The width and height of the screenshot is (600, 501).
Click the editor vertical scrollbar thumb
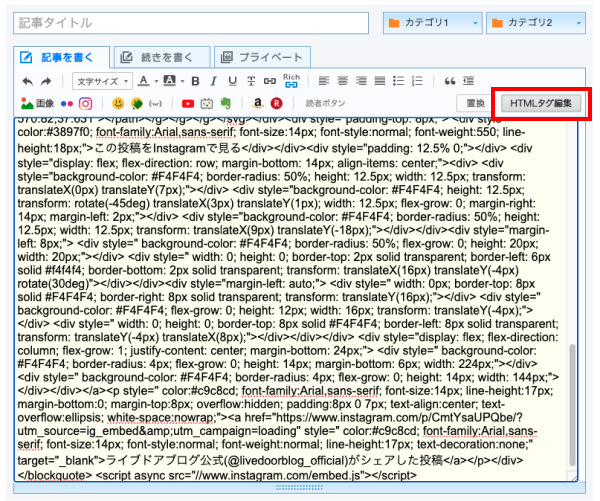572,405
